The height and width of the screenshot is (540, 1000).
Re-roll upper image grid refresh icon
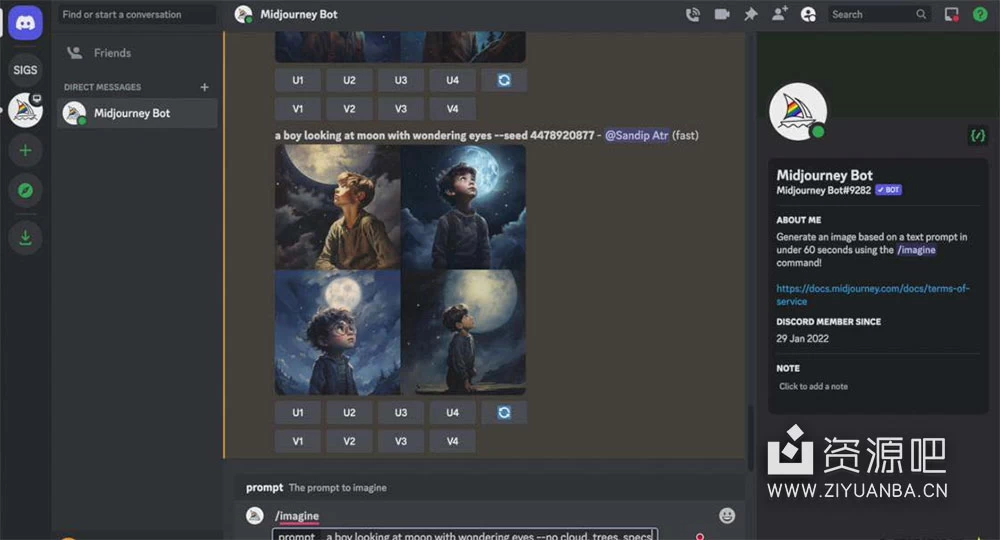tap(504, 80)
